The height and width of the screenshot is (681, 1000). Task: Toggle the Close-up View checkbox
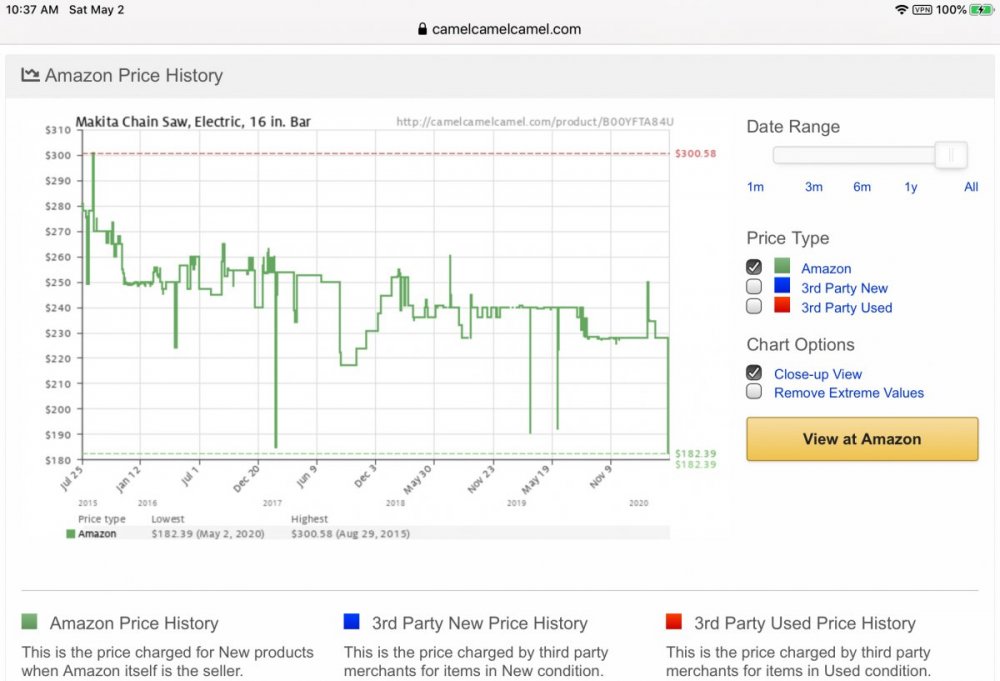tap(754, 373)
